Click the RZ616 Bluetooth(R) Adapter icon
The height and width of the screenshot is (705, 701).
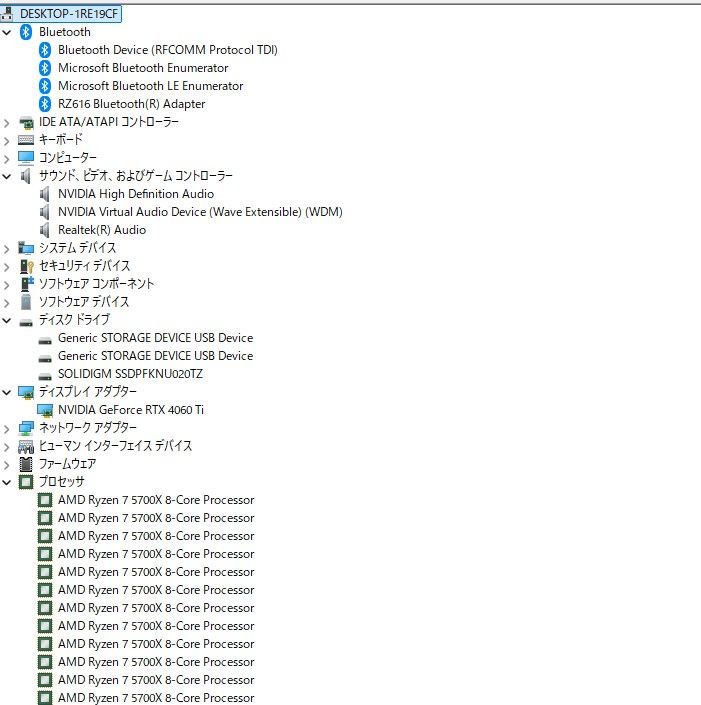45,104
